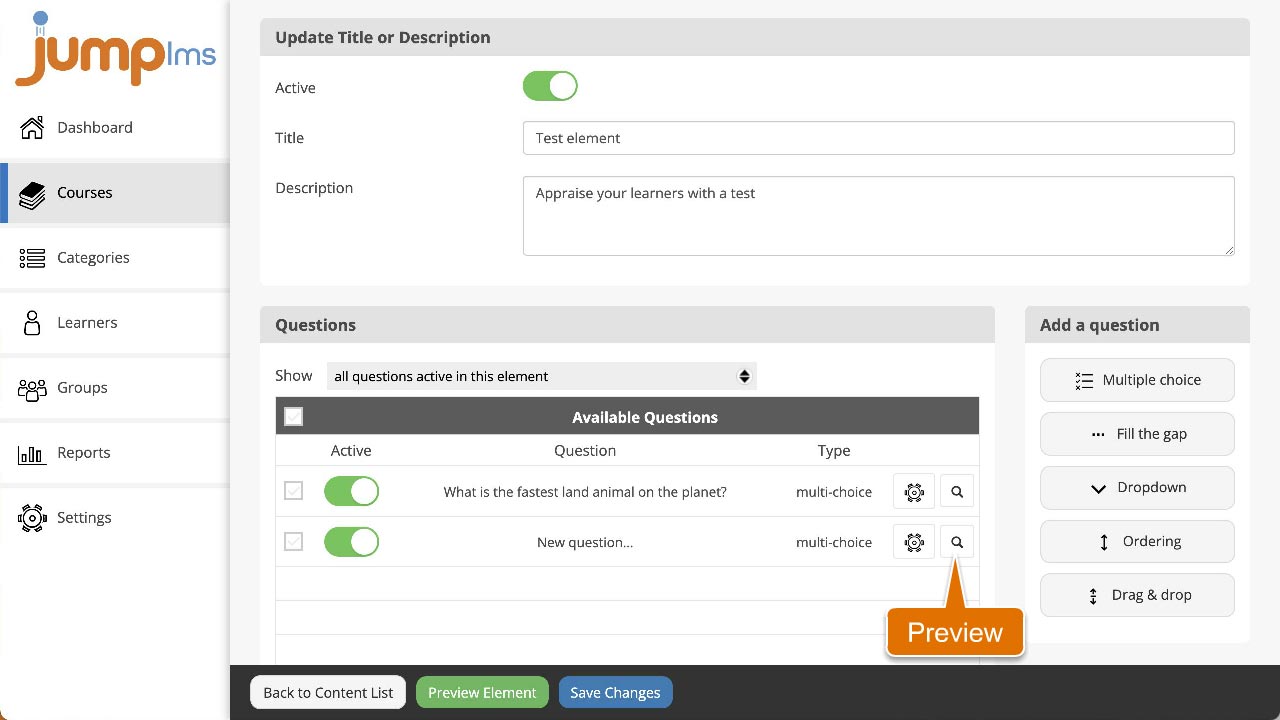The width and height of the screenshot is (1280, 720).
Task: Click the Dropdown chevron icon in Add a question
Action: pos(1098,489)
